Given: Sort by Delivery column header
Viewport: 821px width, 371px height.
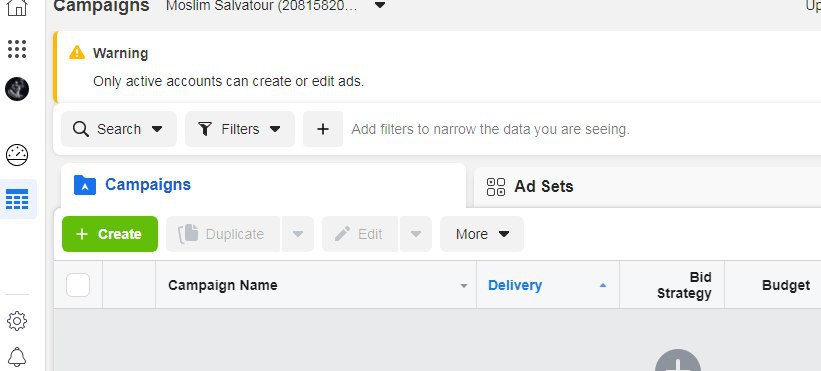Looking at the screenshot, I should click(515, 285).
